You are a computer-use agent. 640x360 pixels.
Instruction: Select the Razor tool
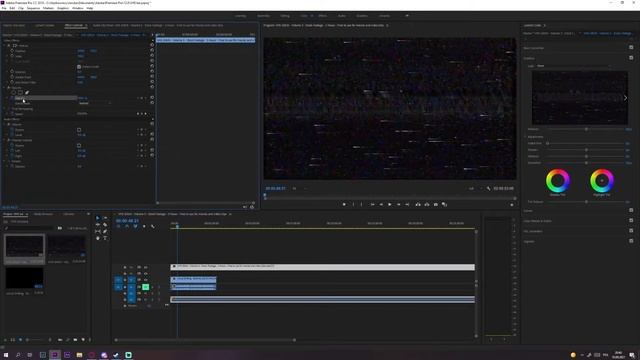coord(105,224)
